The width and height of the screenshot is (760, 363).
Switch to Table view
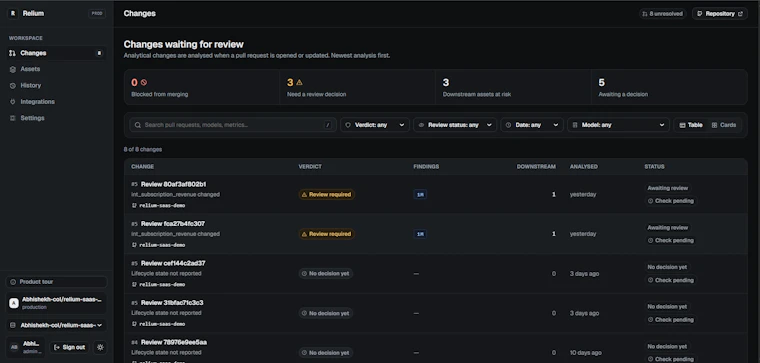(x=691, y=125)
